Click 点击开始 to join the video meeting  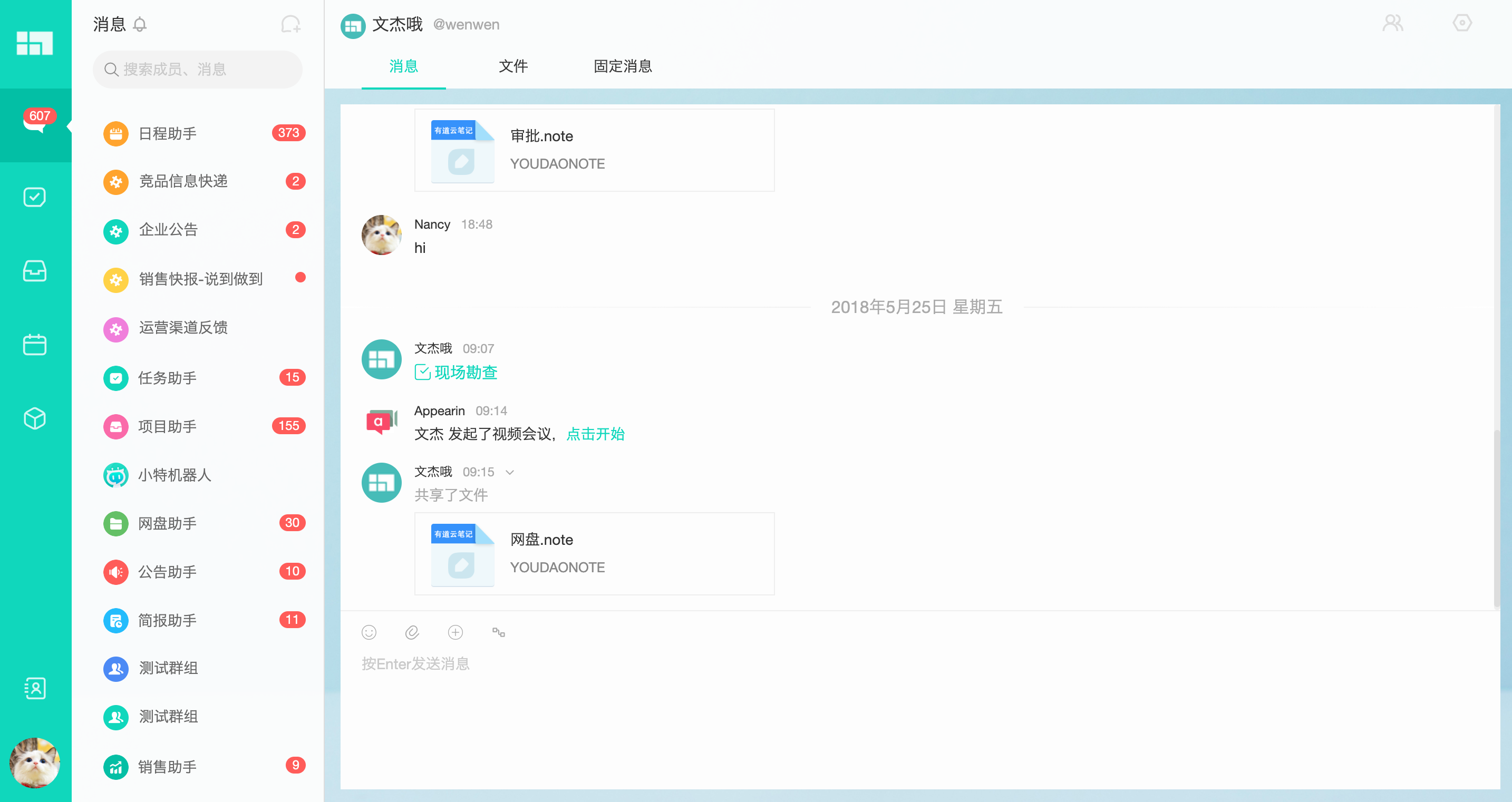595,434
